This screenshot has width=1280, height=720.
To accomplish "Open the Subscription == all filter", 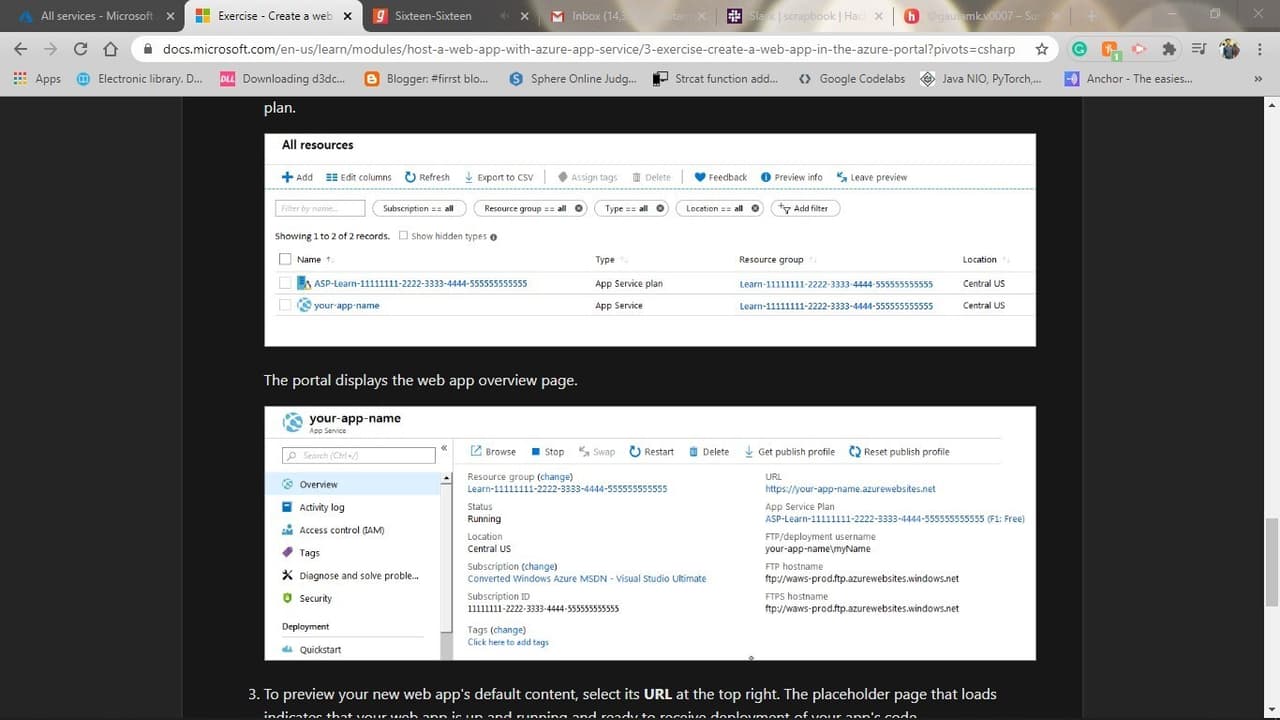I will click(418, 208).
